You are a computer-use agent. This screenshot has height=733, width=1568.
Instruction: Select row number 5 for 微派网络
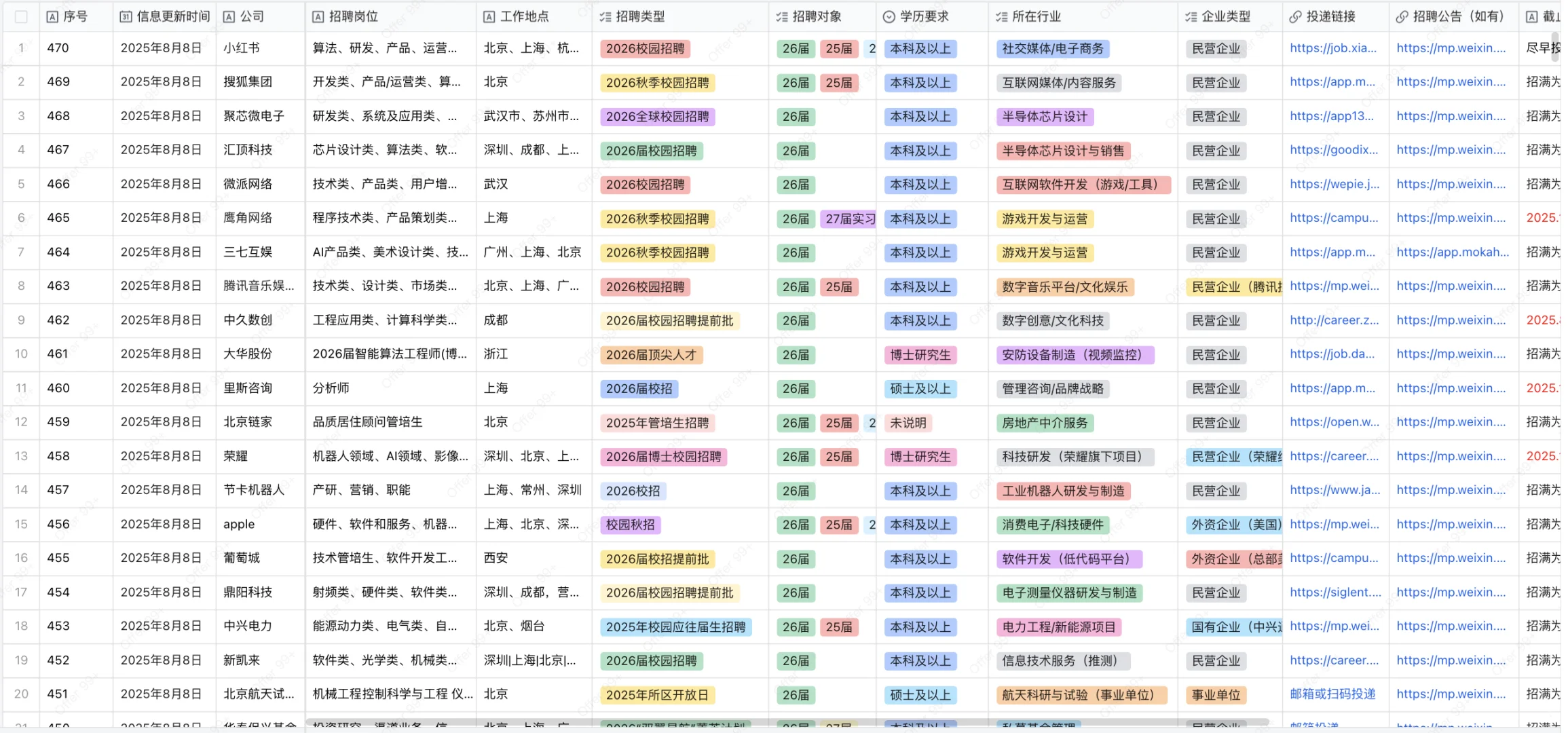pyautogui.click(x=21, y=184)
